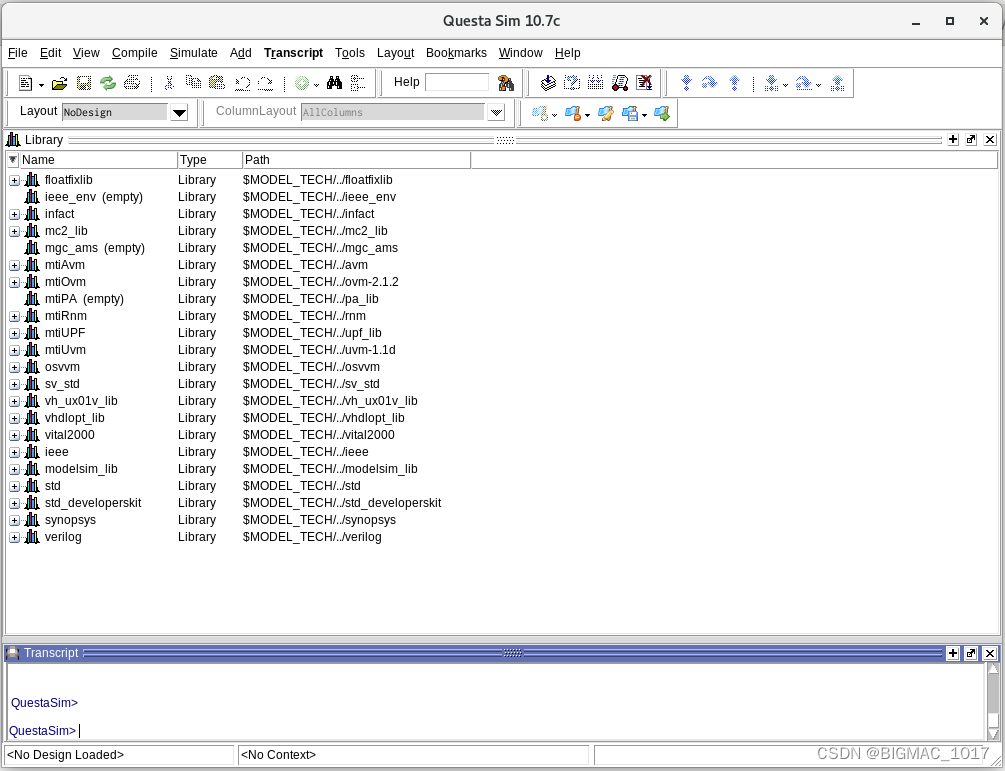Undock the Transcript pane

(971, 653)
